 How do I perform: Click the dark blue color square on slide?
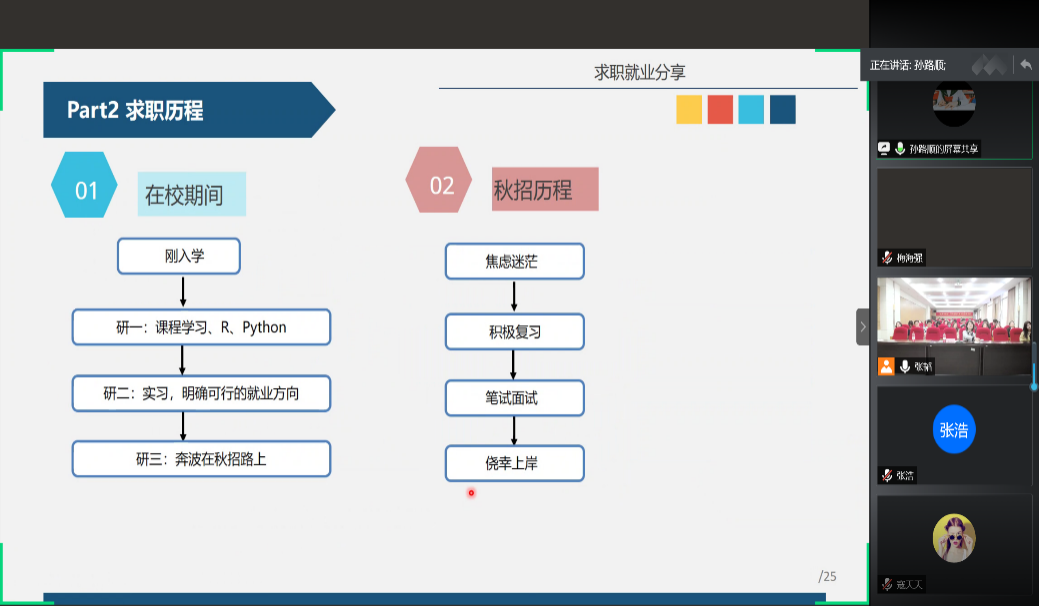pos(782,110)
